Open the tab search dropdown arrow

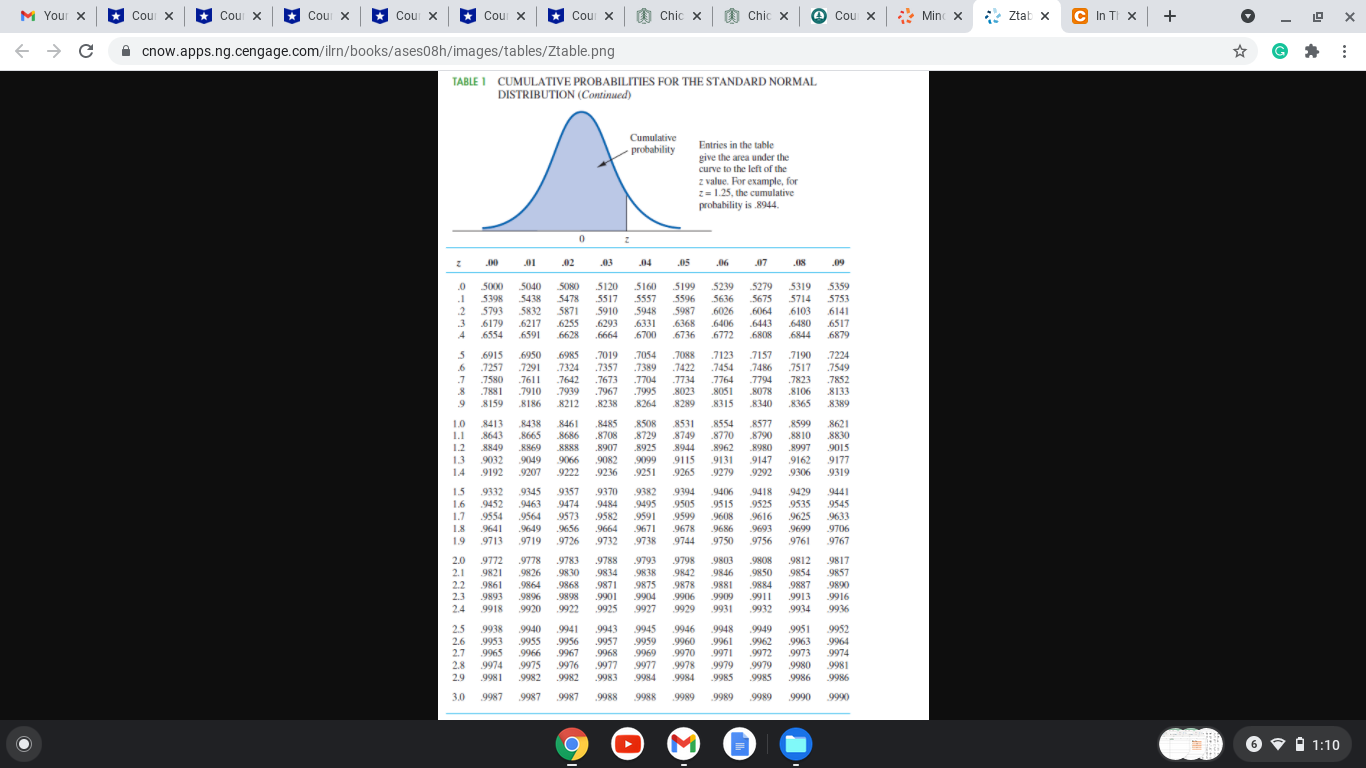pyautogui.click(x=1247, y=17)
